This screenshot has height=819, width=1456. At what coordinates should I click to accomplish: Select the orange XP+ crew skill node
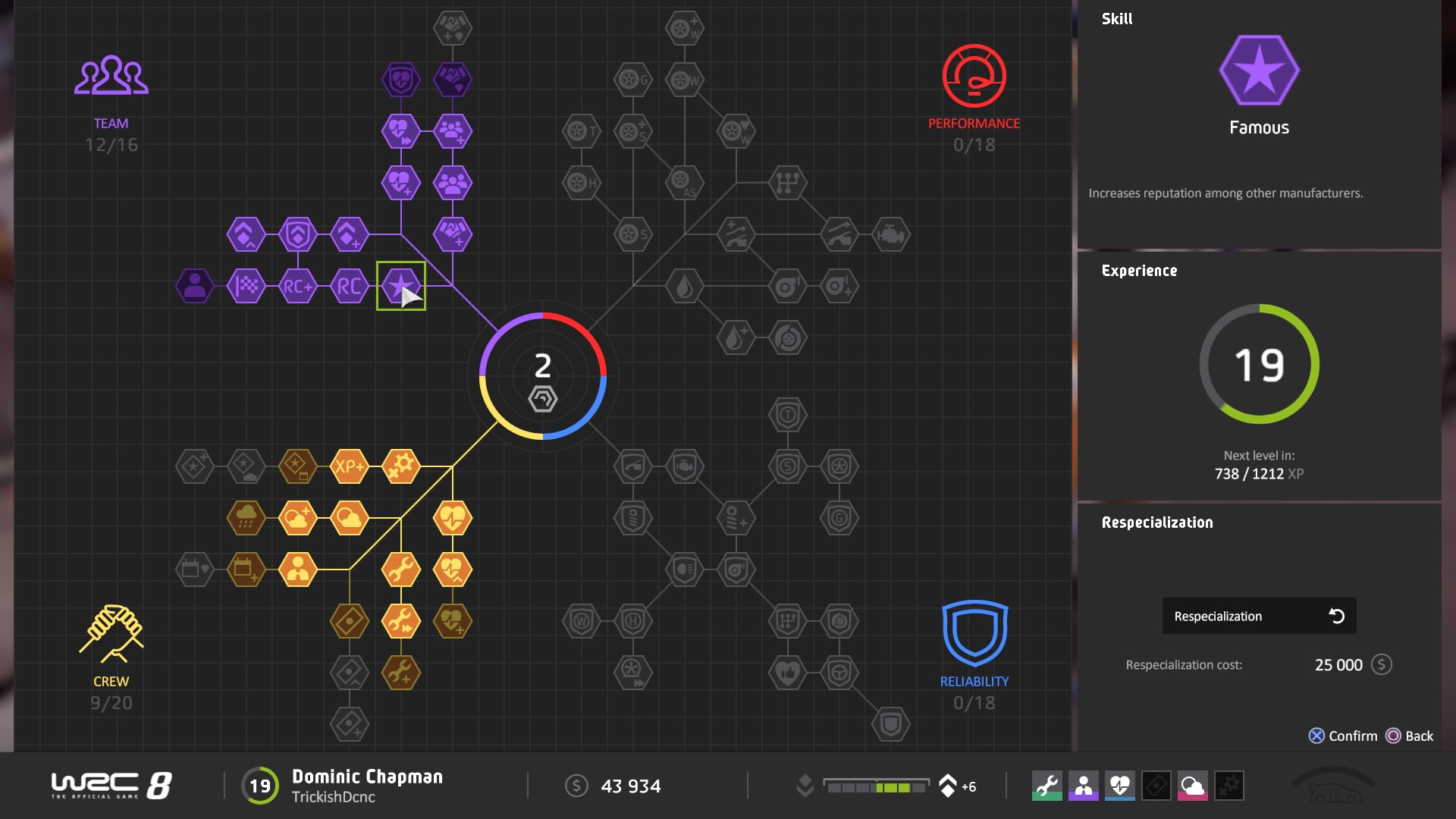pyautogui.click(x=349, y=466)
